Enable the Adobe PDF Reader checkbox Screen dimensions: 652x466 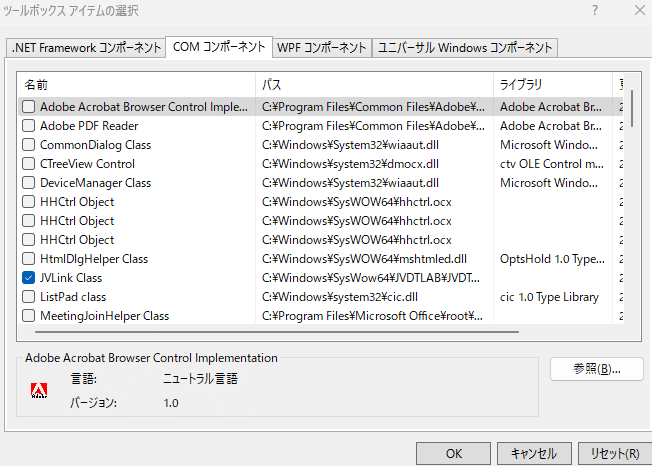click(x=28, y=126)
